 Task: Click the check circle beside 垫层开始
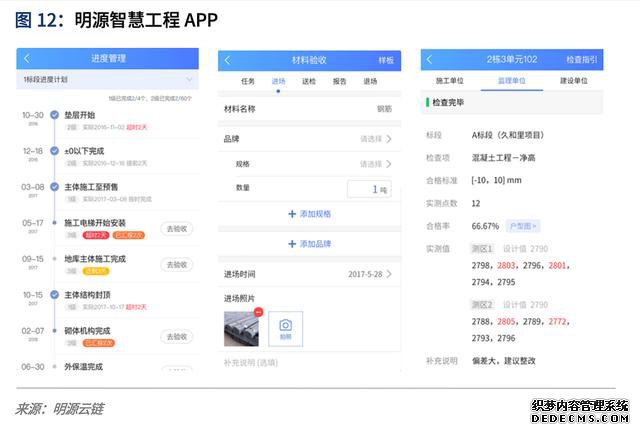tap(54, 115)
